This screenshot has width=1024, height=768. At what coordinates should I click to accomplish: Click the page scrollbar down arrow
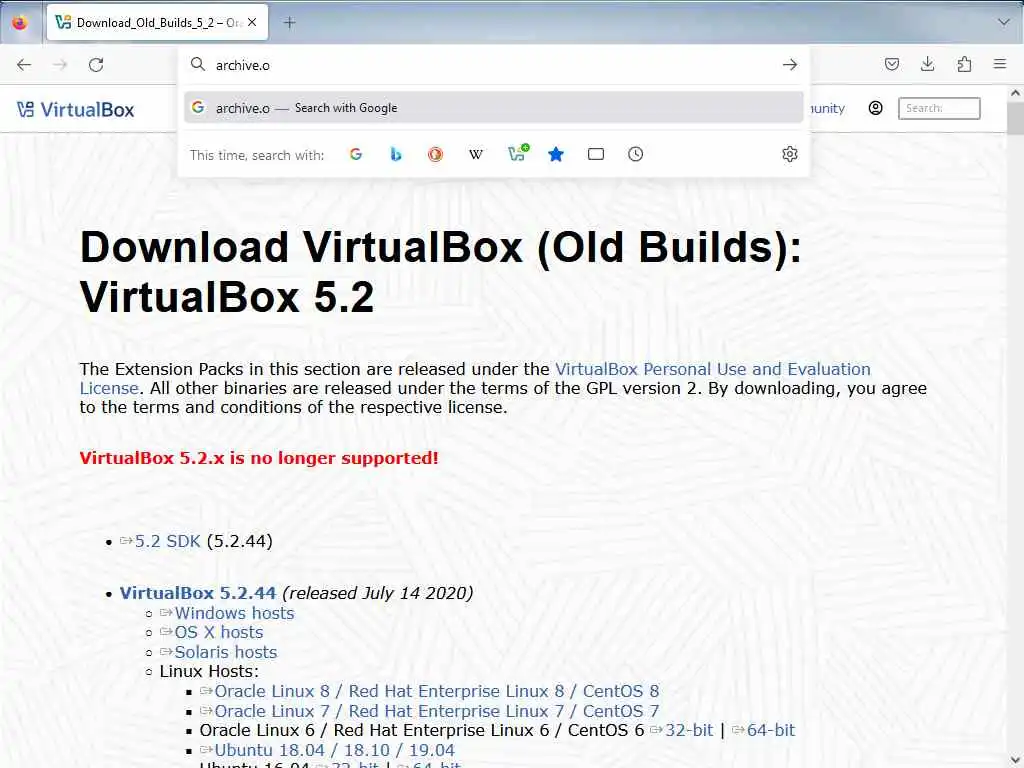[x=1016, y=761]
